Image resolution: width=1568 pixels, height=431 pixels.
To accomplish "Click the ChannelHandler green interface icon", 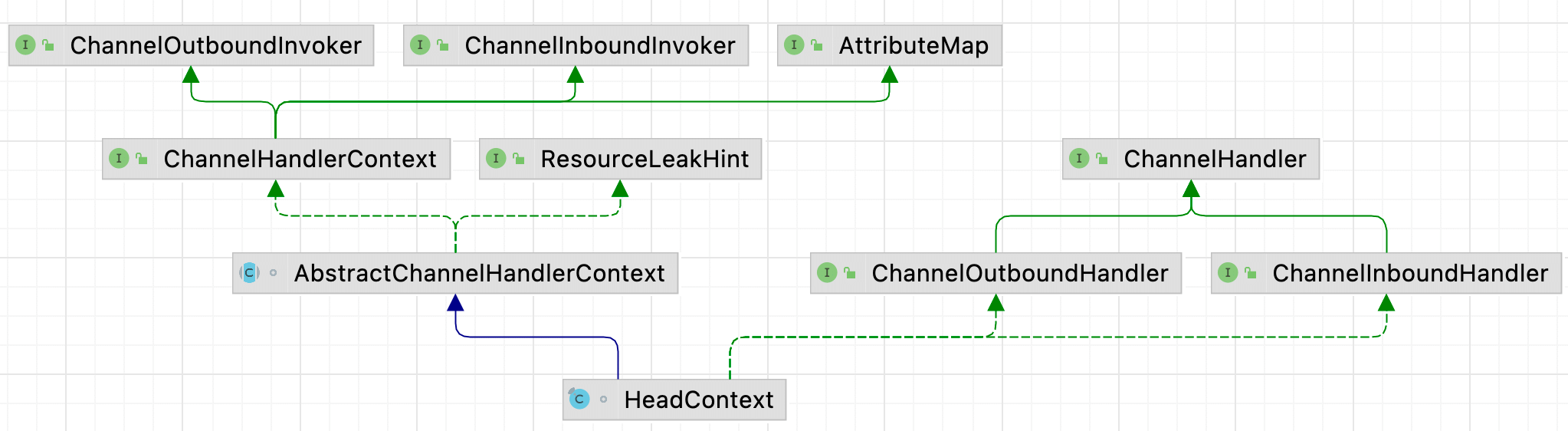I will click(1079, 159).
